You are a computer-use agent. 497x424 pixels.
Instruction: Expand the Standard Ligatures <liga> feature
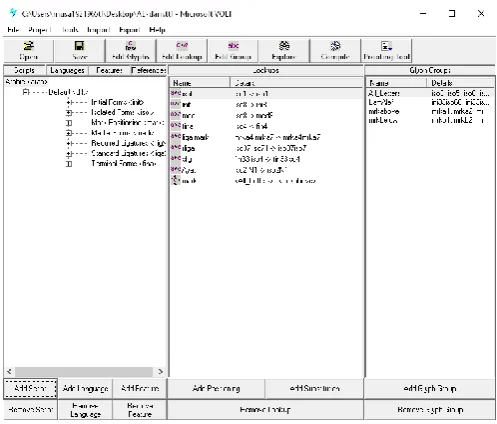pyautogui.click(x=69, y=154)
